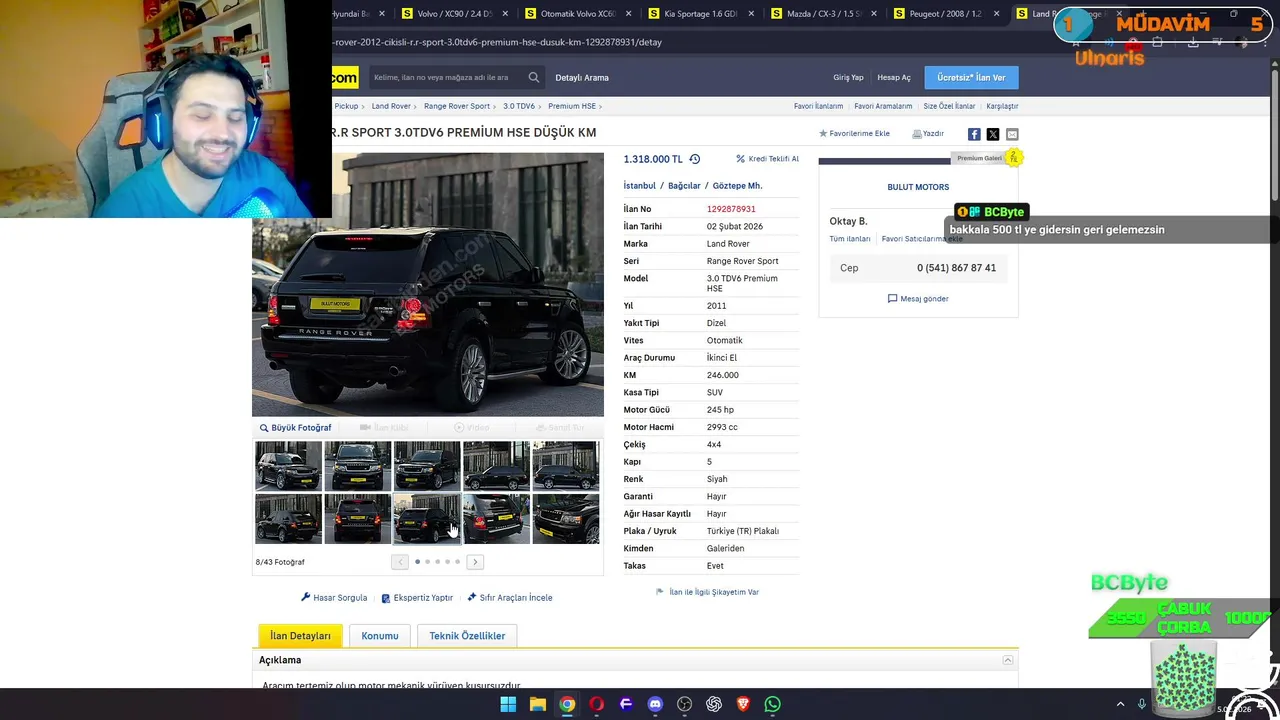Open File Explorer from taskbar
The height and width of the screenshot is (720, 1280).
pos(538,704)
